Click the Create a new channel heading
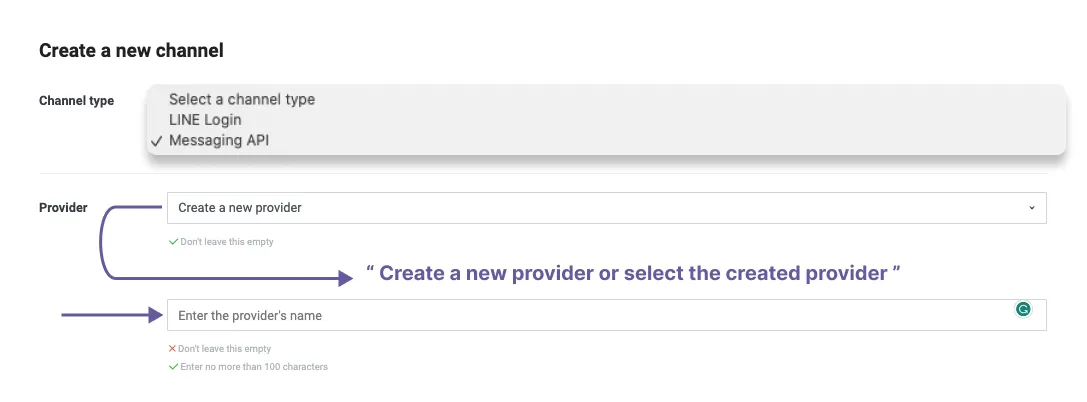Screen dimensions: 1087x402 point(131,51)
